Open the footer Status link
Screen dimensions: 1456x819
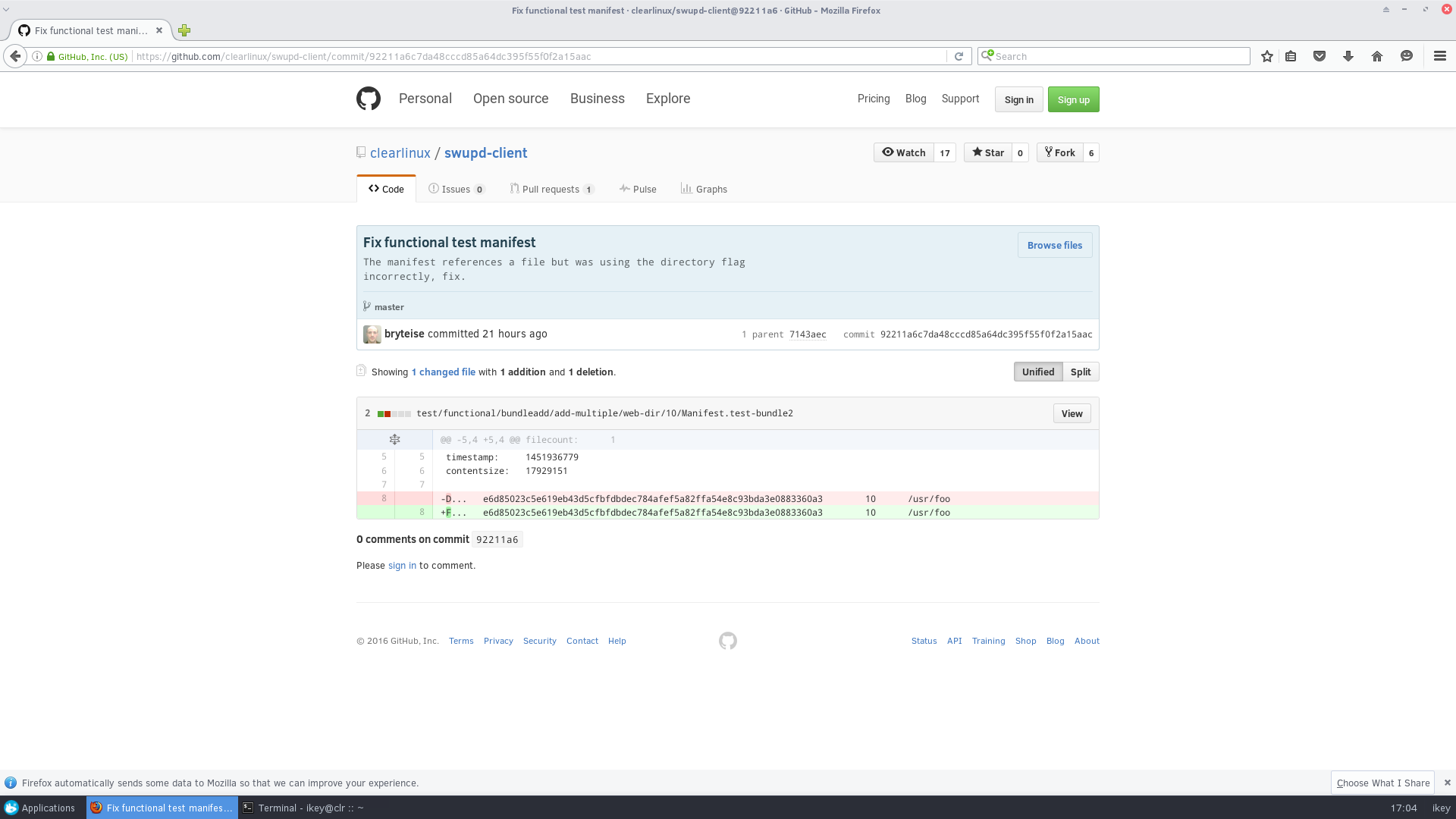[x=924, y=641]
